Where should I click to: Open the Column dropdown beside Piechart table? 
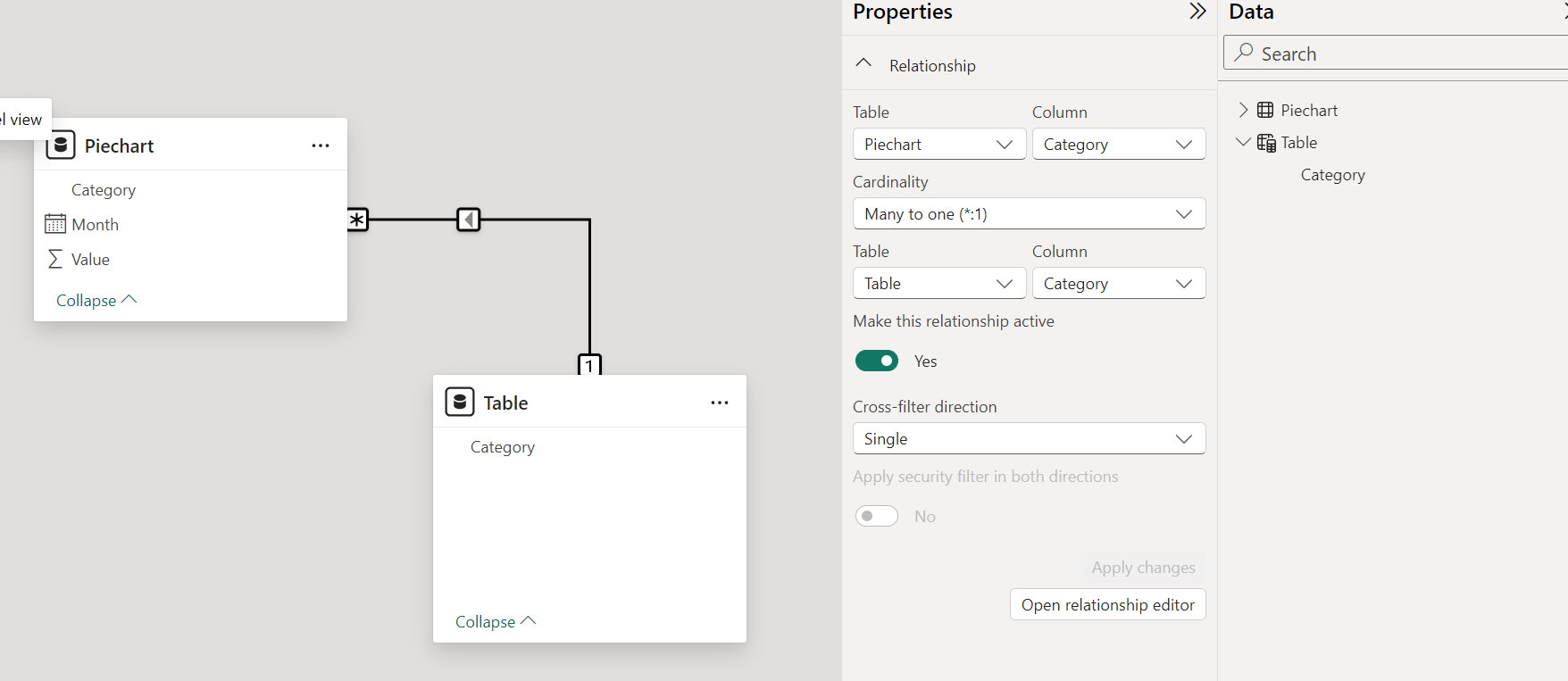click(x=1119, y=144)
